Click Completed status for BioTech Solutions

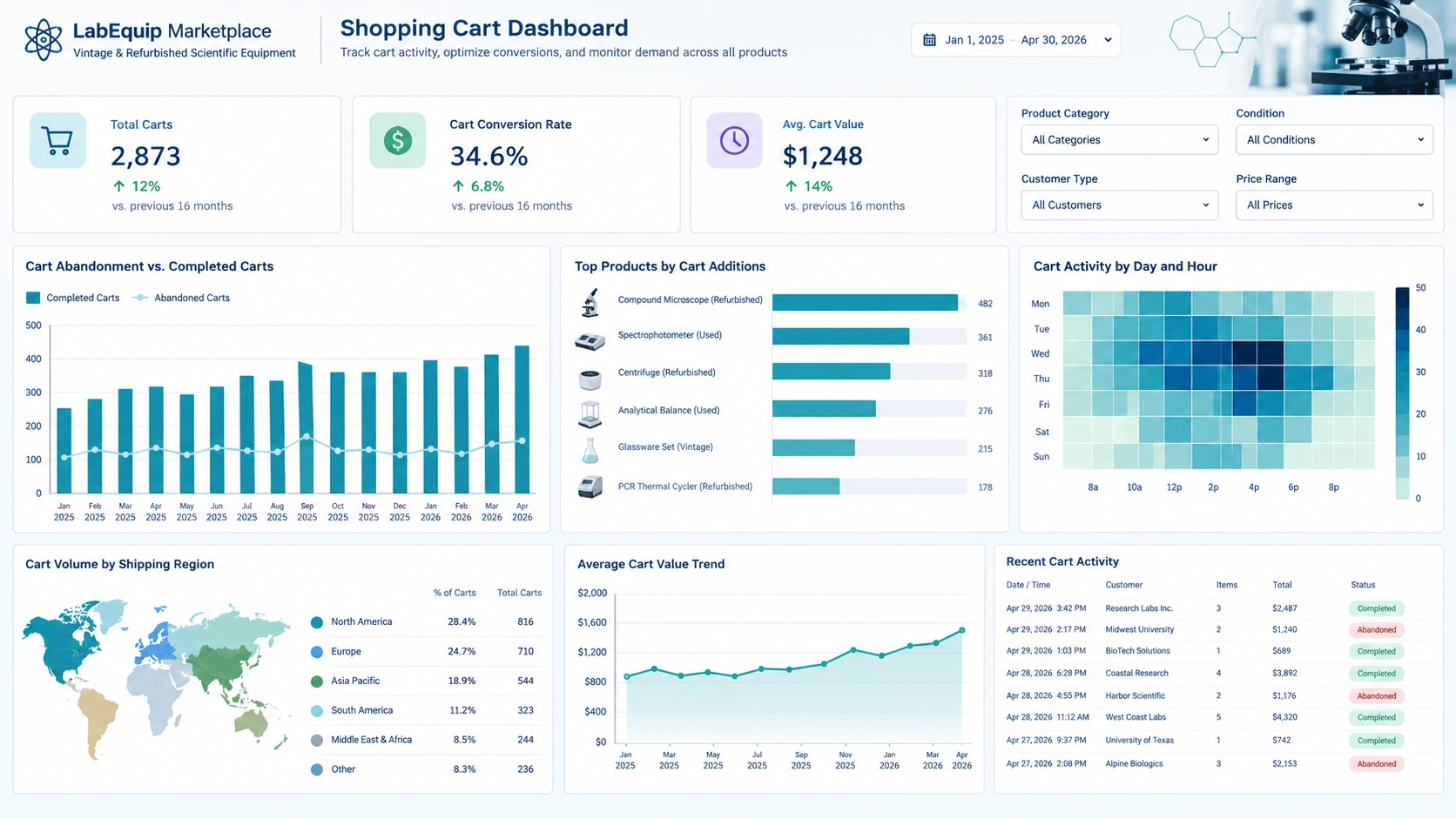coord(1376,651)
